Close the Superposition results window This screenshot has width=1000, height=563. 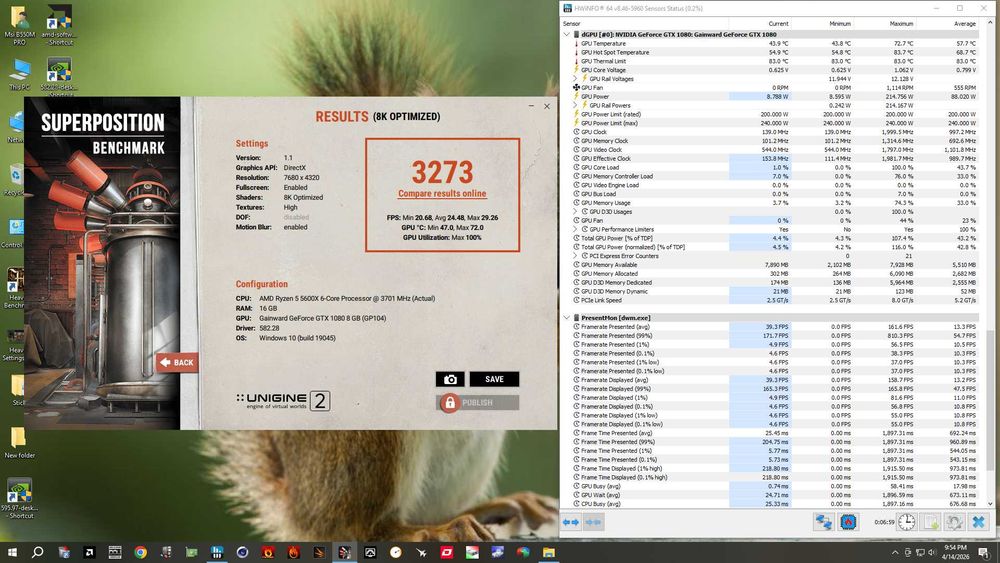[547, 106]
